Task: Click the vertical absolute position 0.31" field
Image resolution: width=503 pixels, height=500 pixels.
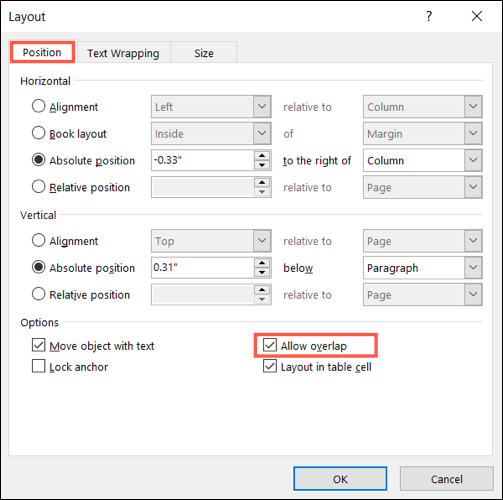Action: [x=203, y=268]
